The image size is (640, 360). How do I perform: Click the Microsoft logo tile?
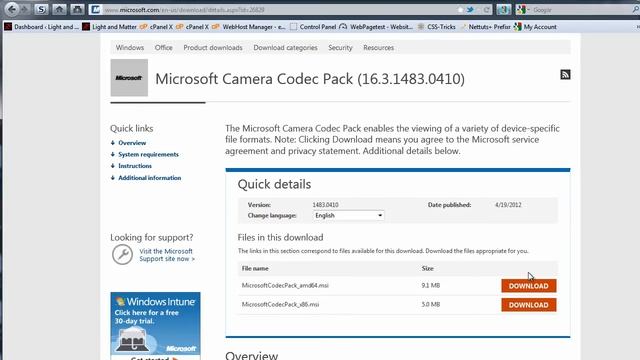point(129,78)
